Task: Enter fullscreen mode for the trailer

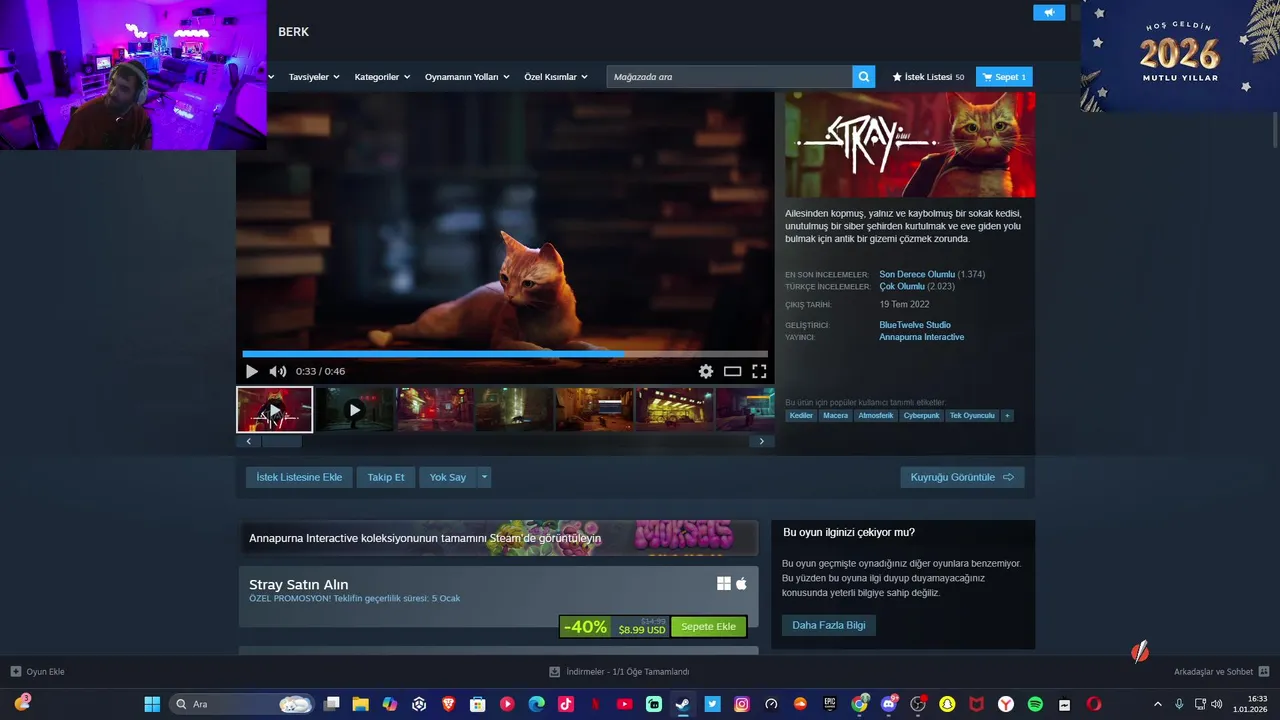Action: pyautogui.click(x=759, y=371)
